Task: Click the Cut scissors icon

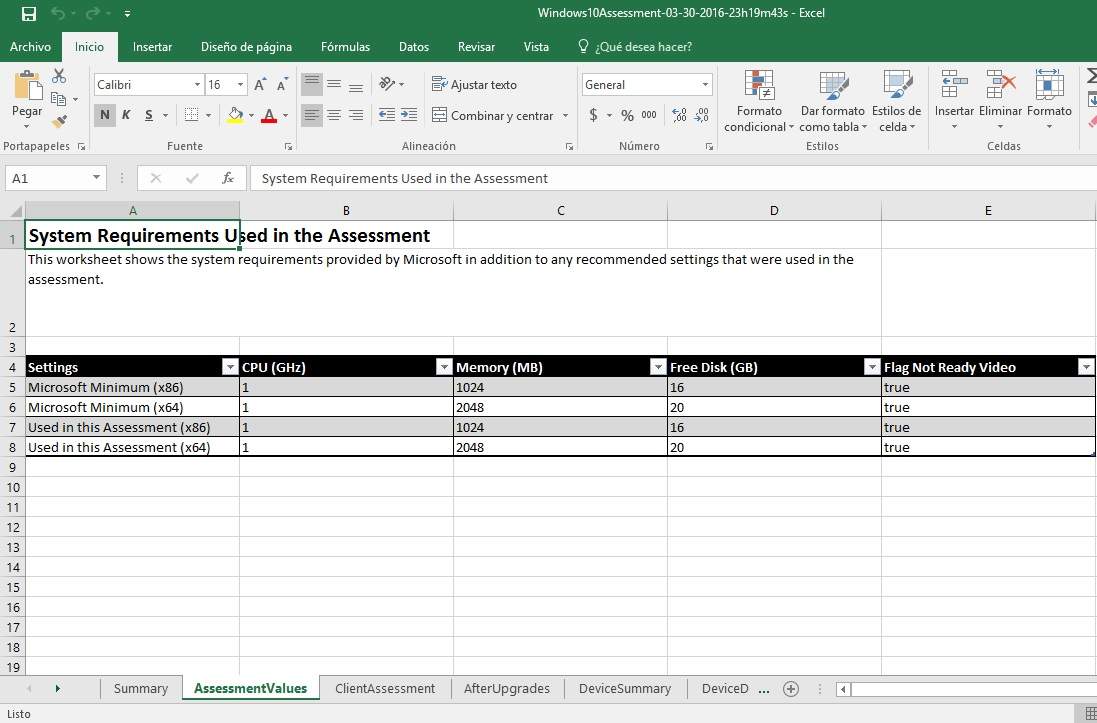Action: pos(59,76)
